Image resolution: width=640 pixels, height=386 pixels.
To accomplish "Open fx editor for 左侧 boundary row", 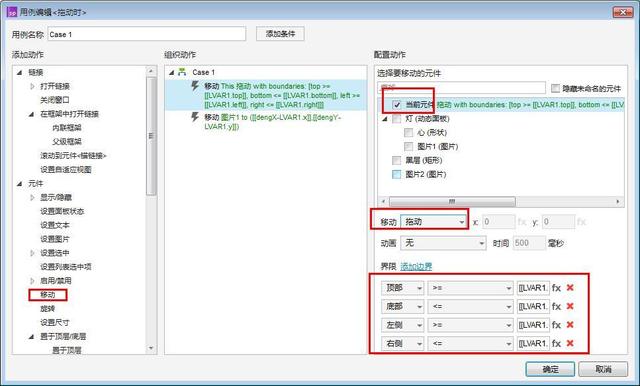I will [x=556, y=325].
